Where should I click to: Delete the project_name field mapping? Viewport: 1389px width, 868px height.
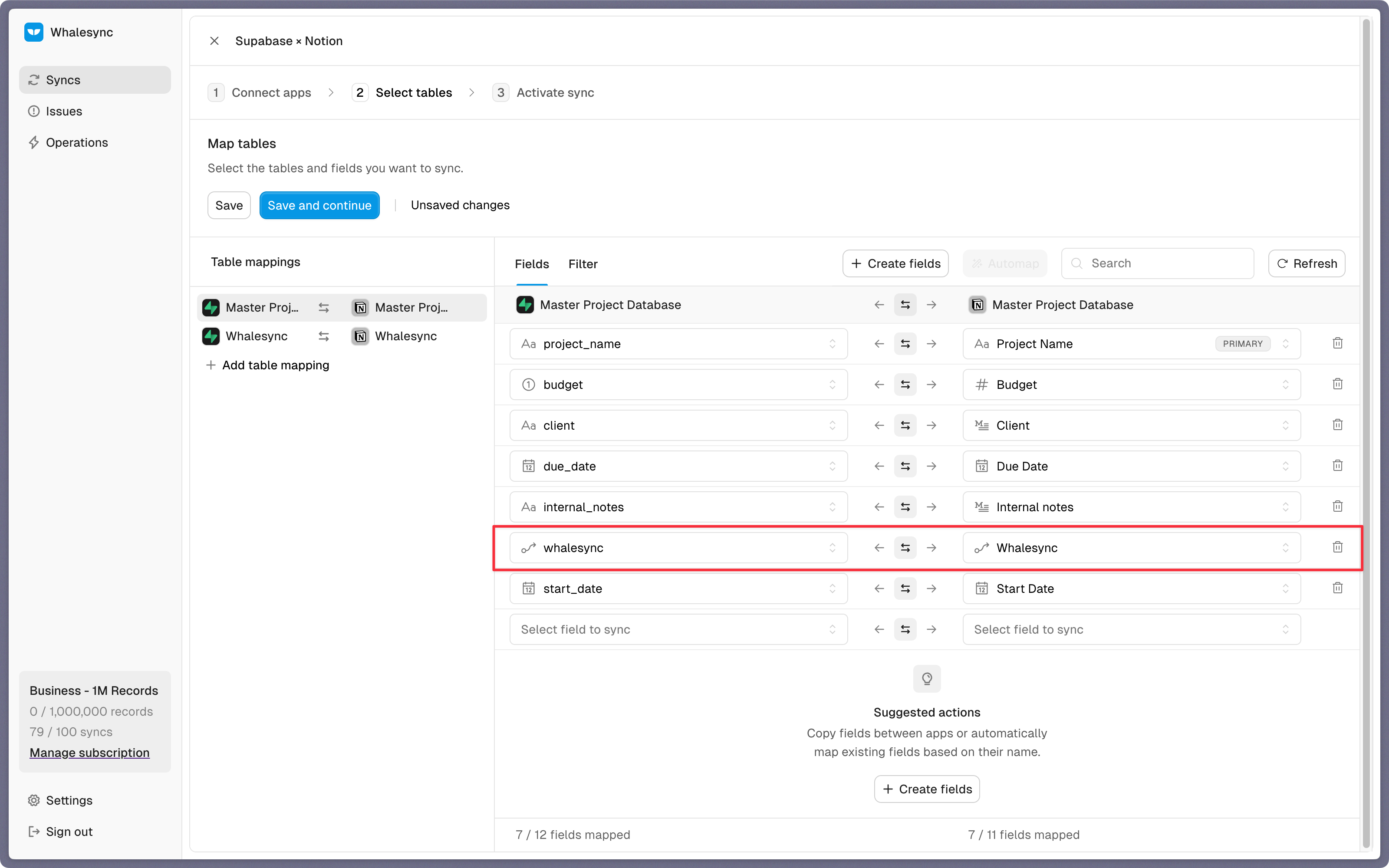pos(1337,343)
